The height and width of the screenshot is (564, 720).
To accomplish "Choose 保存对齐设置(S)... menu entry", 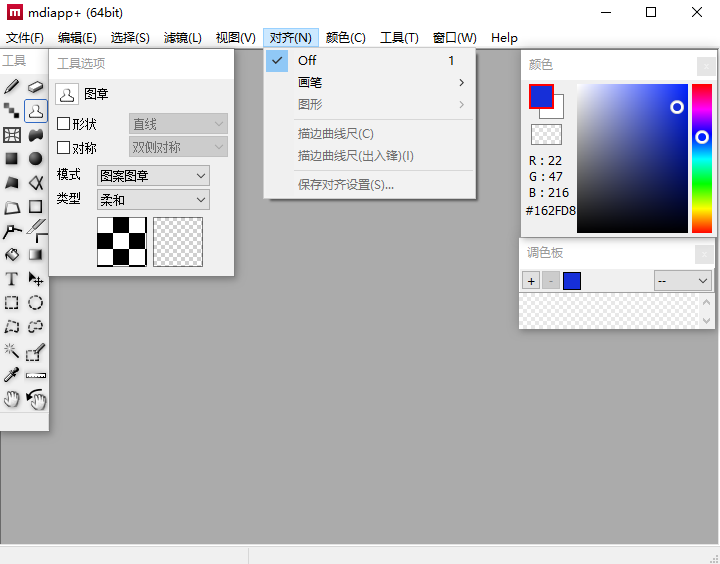I will 370,185.
